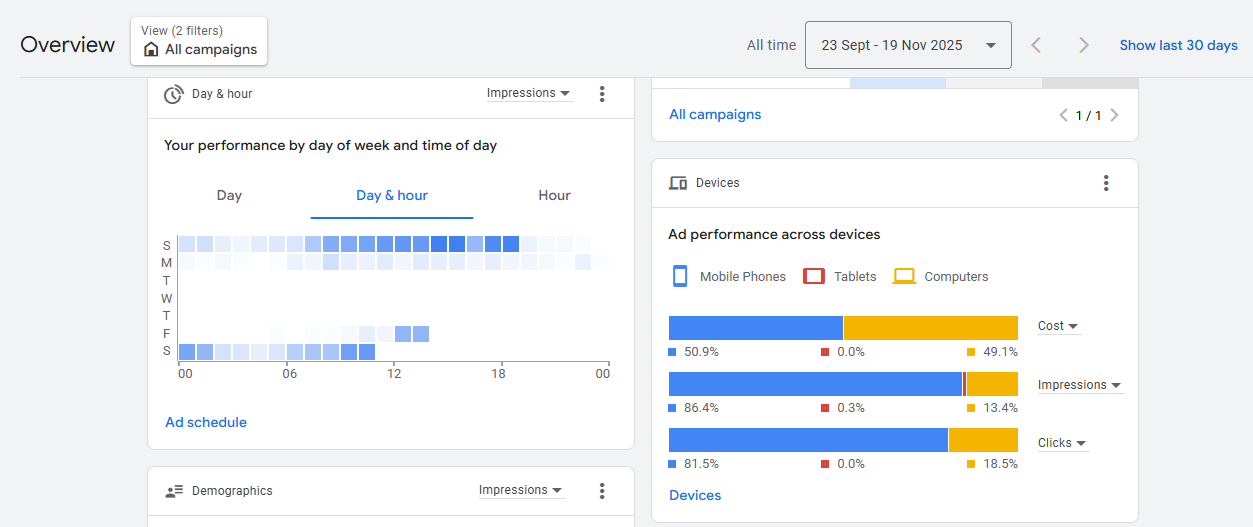Screen dimensions: 1253x527
Task: Toggle Tablets legend item
Action: 840,277
